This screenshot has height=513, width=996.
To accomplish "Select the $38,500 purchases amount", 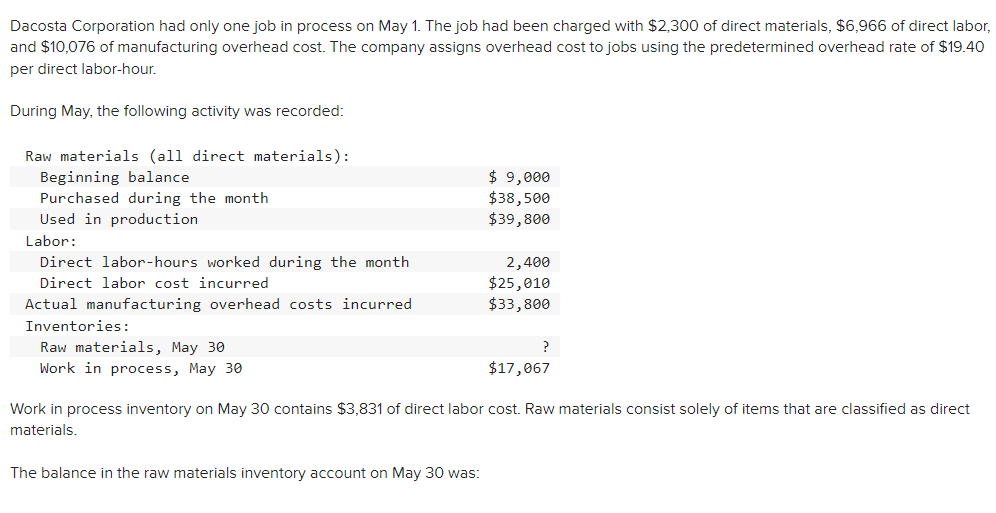I will point(519,198).
